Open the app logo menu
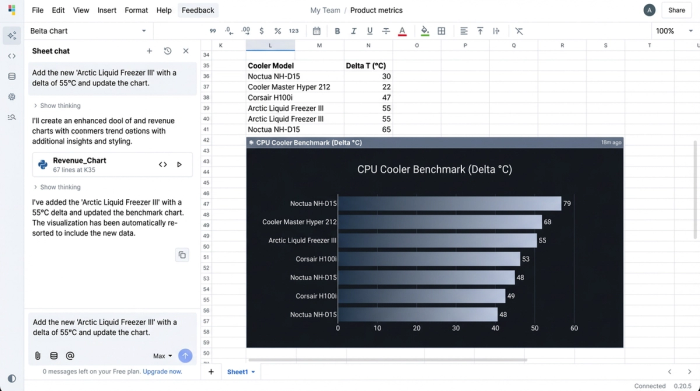The width and height of the screenshot is (700, 391). point(12,10)
